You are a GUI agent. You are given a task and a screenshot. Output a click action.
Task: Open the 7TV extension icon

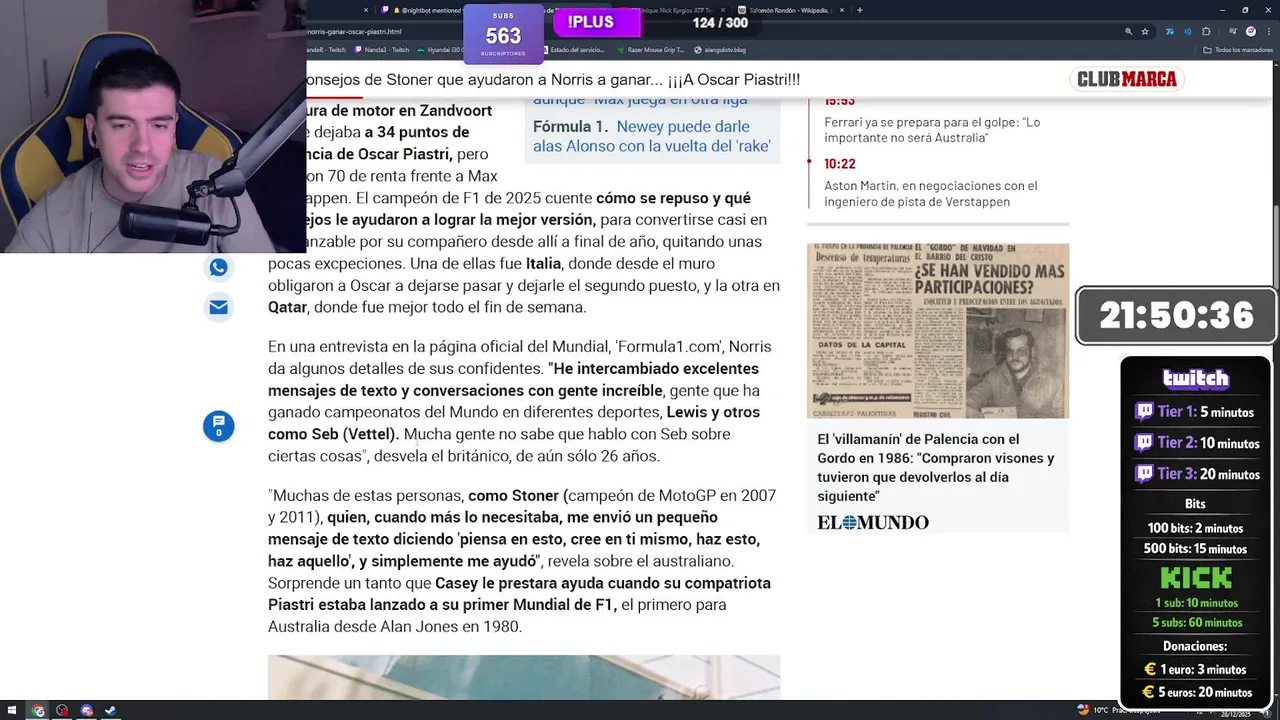[x=1169, y=31]
